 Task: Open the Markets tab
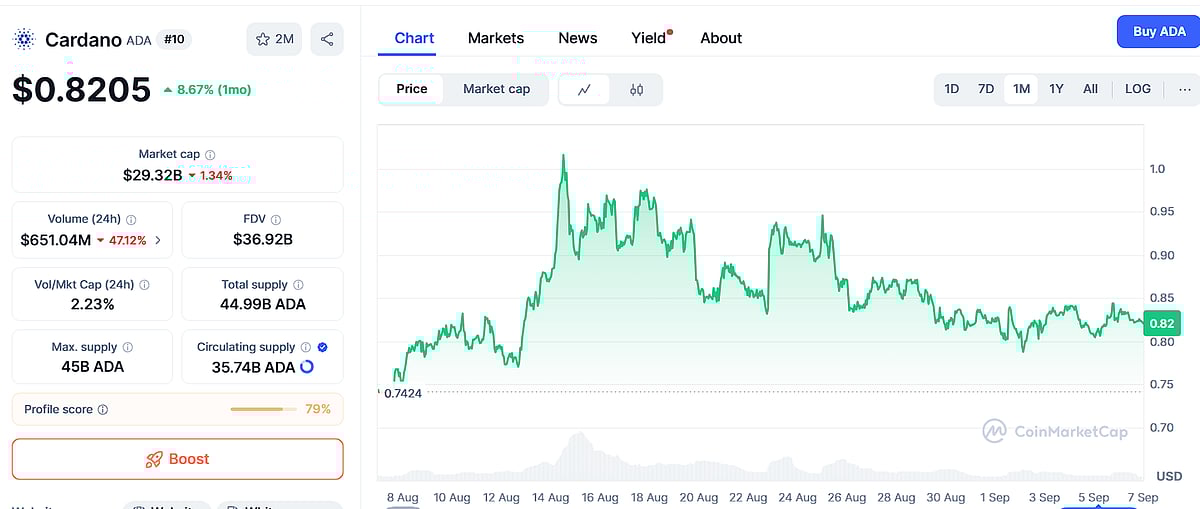[496, 38]
